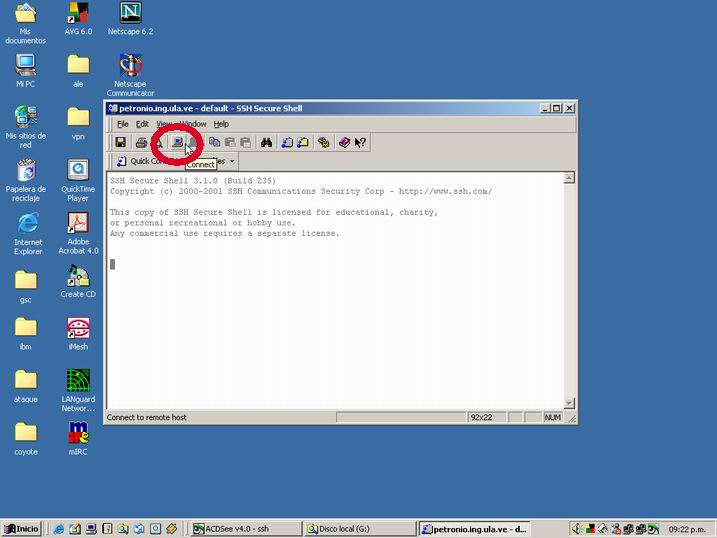Click Disco local (G:) taskbar button
Screen dimensions: 717x538
pos(360,529)
